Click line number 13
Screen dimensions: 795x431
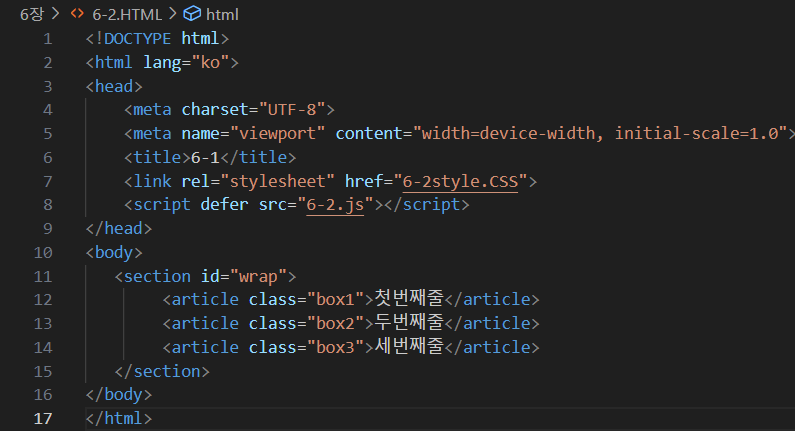click(x=43, y=323)
